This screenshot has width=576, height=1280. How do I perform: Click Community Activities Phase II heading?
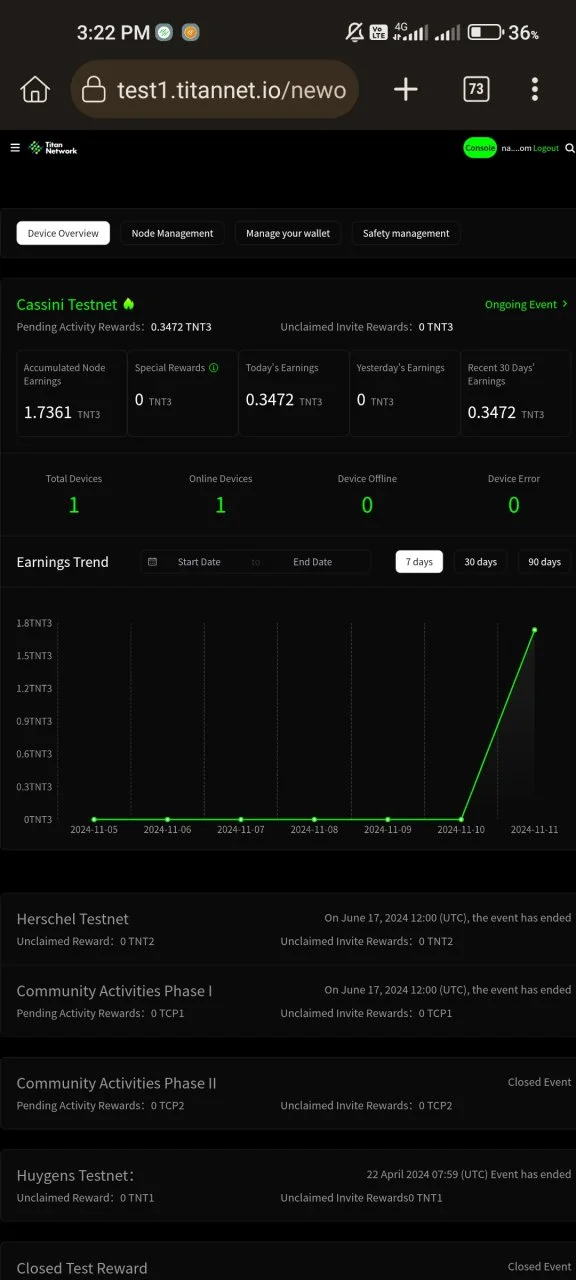(117, 1083)
